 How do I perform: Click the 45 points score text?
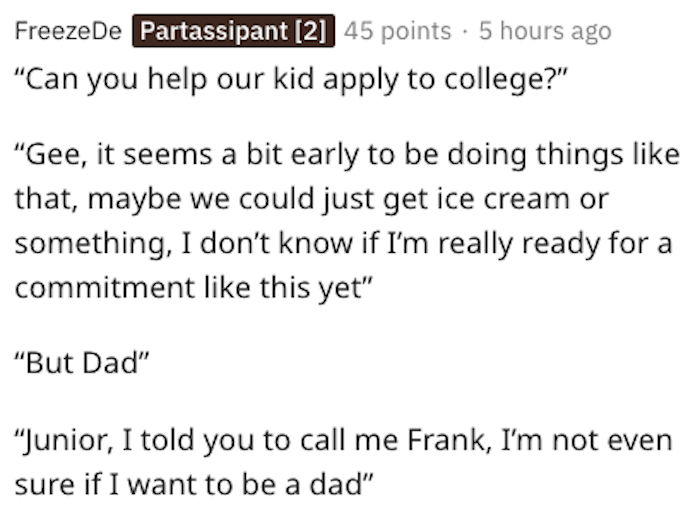397,31
